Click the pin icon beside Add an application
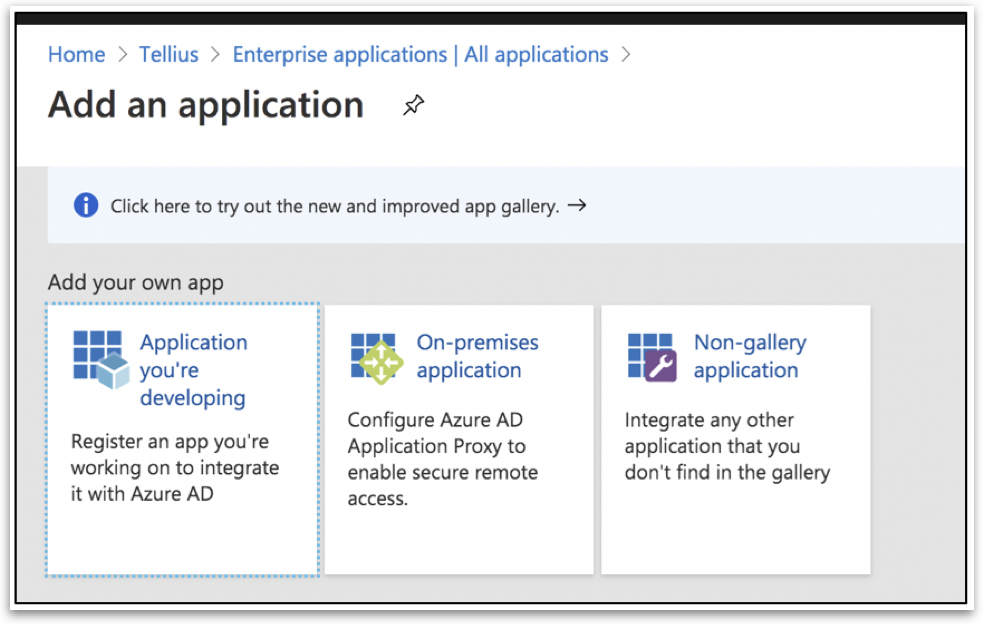Viewport: 984px width, 624px height. (x=413, y=105)
